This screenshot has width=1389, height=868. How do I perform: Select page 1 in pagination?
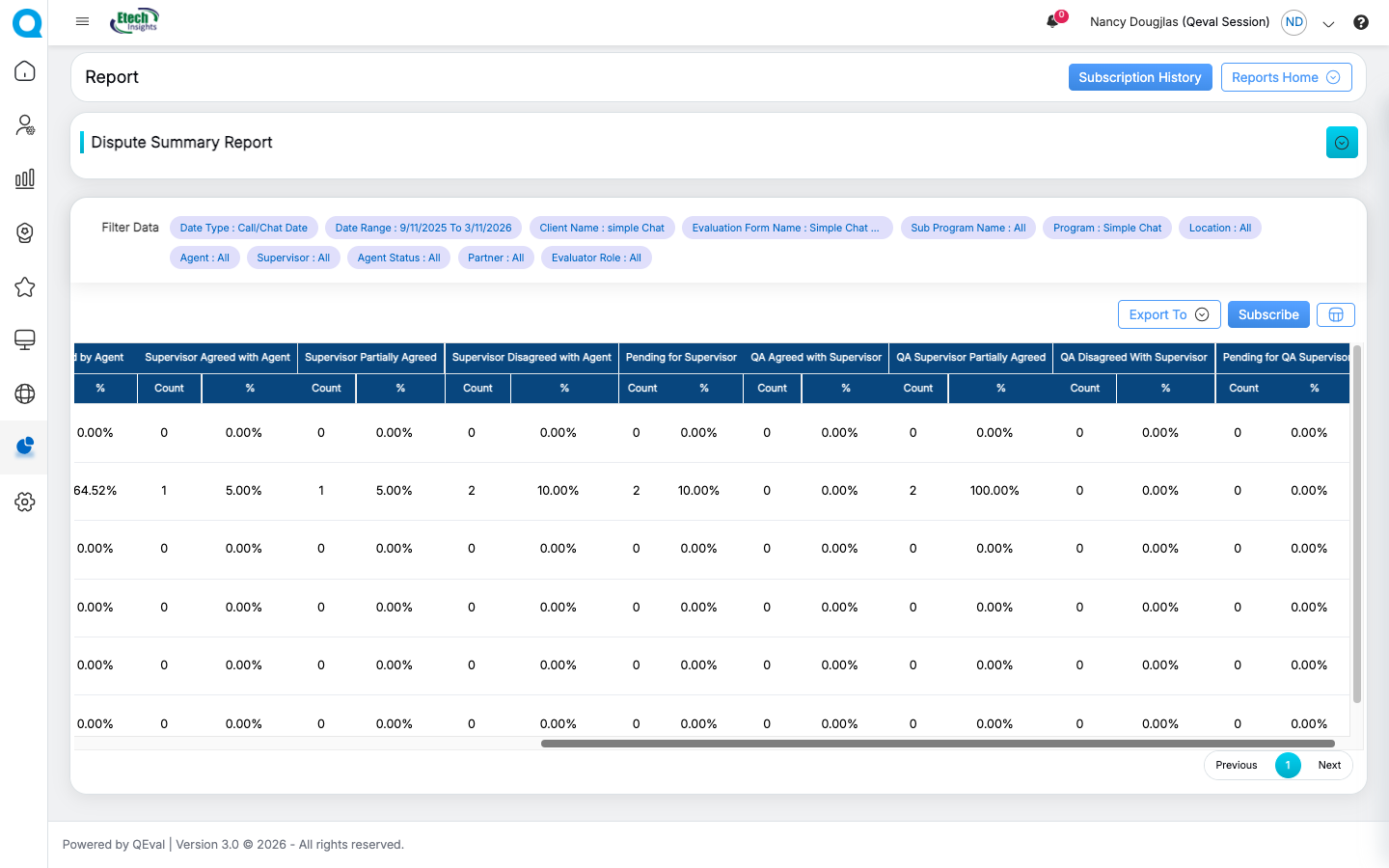tap(1288, 765)
